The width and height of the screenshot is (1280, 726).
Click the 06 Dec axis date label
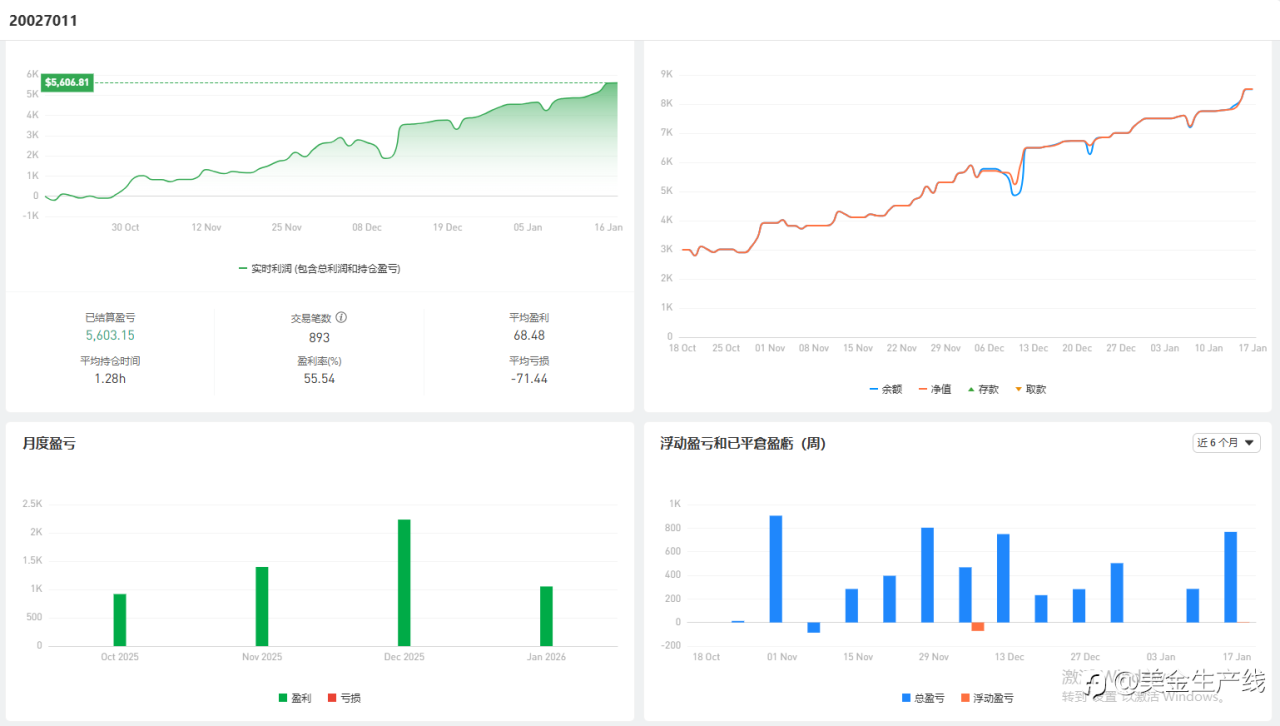989,348
